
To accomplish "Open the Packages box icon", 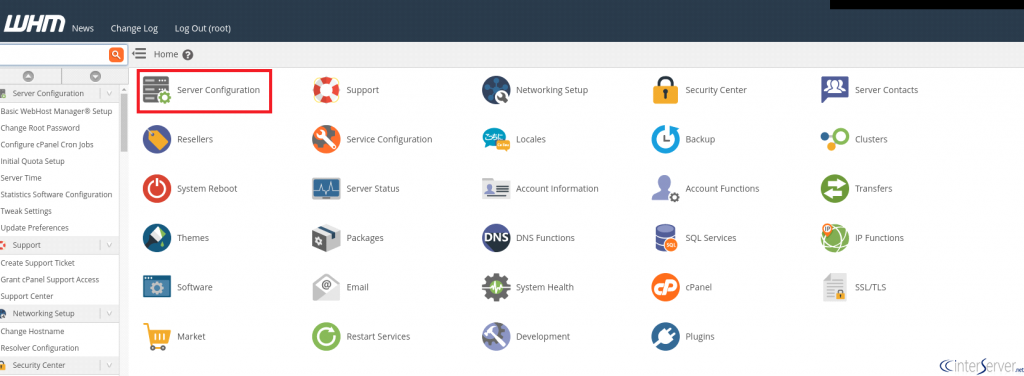I will click(x=326, y=238).
